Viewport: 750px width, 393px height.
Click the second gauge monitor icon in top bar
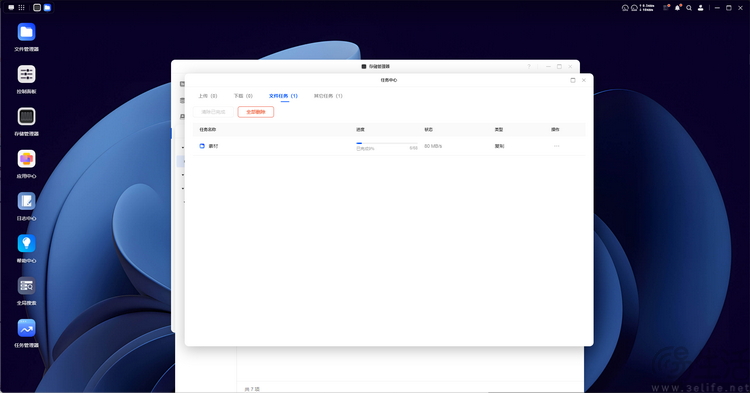634,8
